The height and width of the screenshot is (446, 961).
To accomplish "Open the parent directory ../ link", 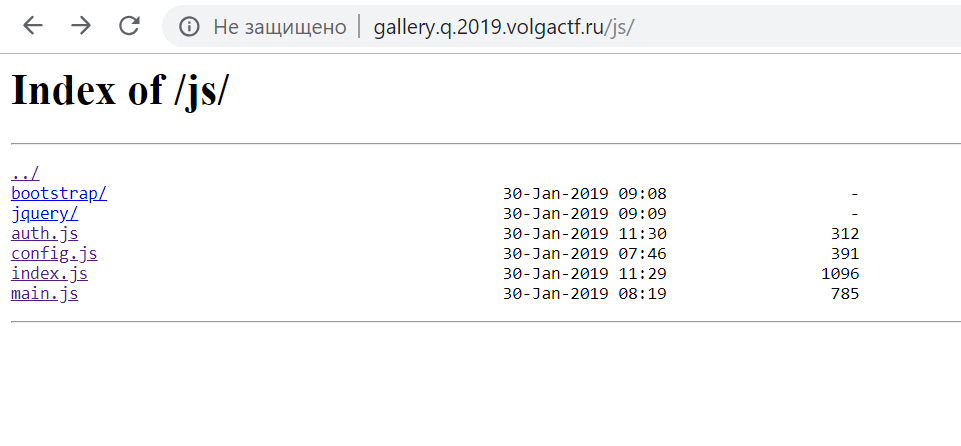I will coord(25,173).
